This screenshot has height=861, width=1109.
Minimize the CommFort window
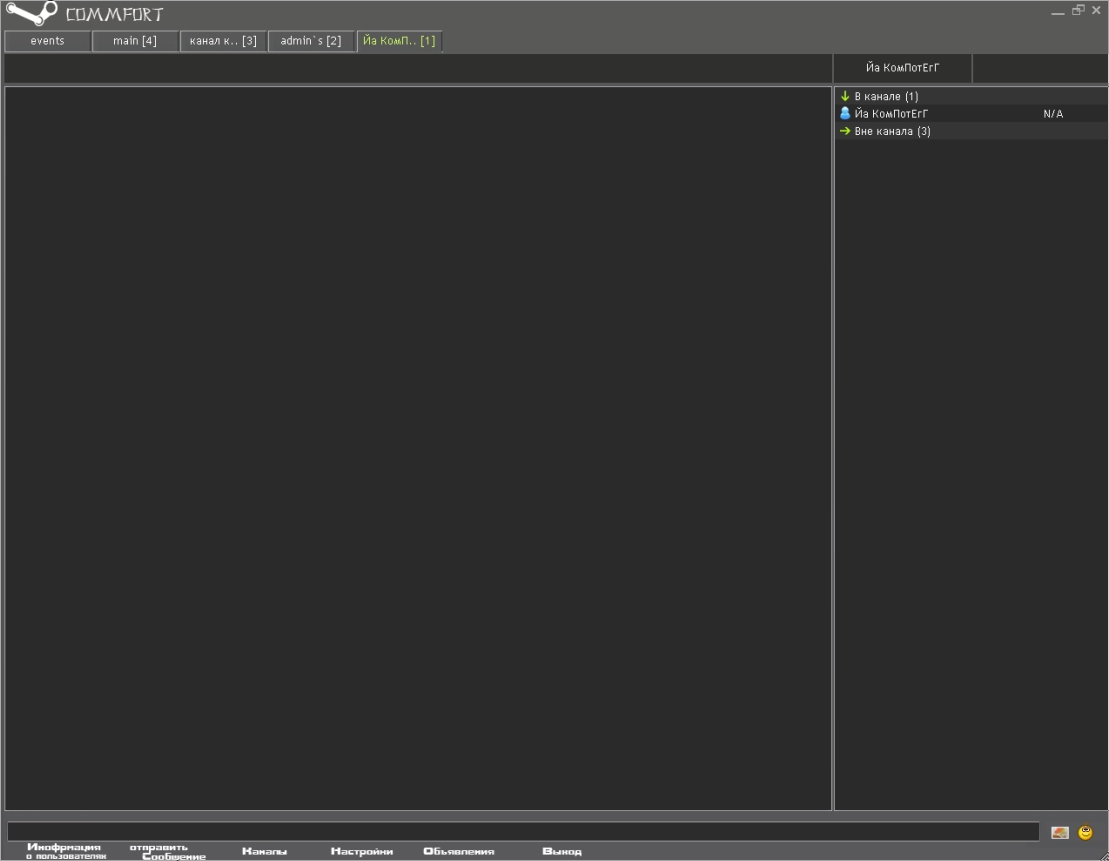point(1058,11)
